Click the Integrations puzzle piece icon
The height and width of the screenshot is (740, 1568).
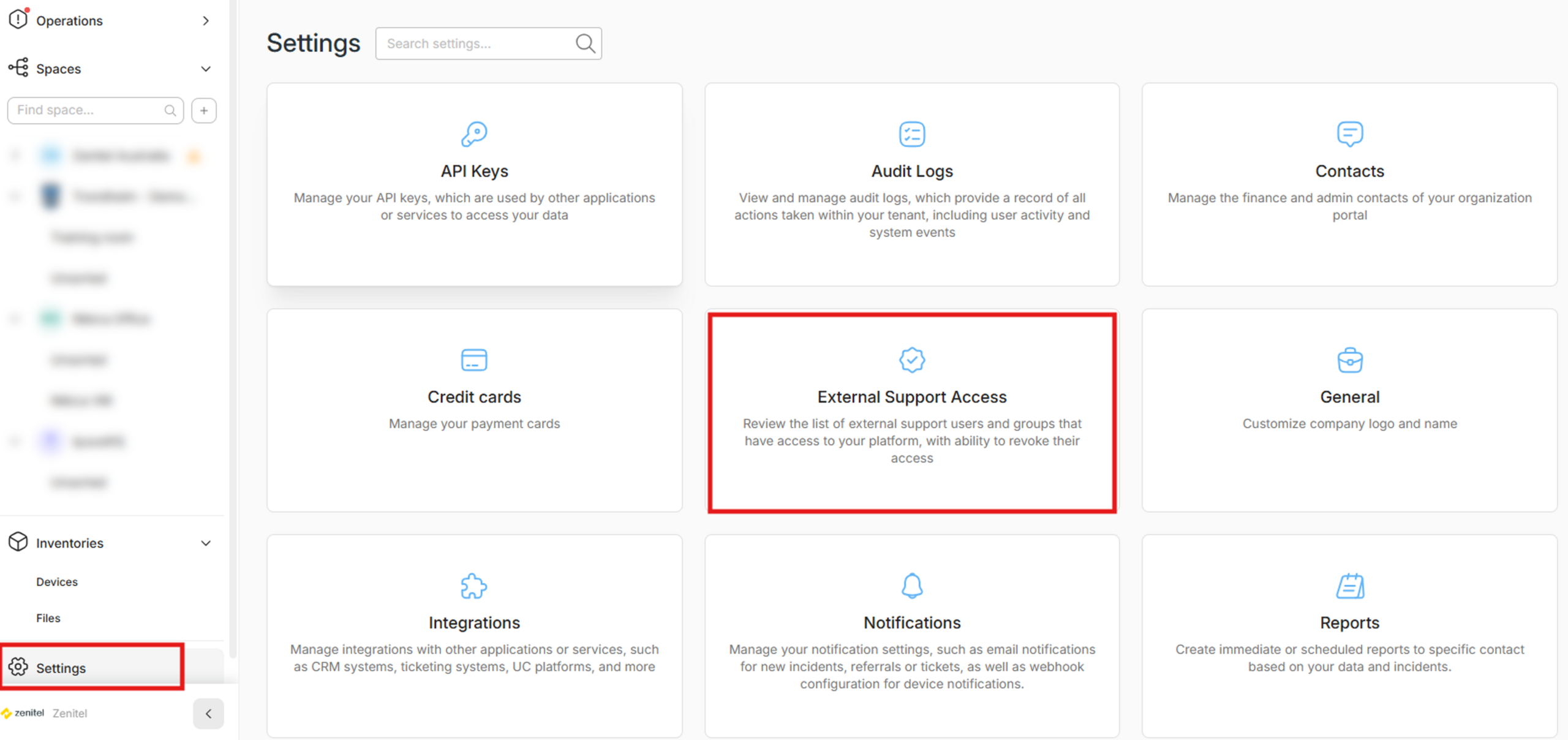coord(474,586)
